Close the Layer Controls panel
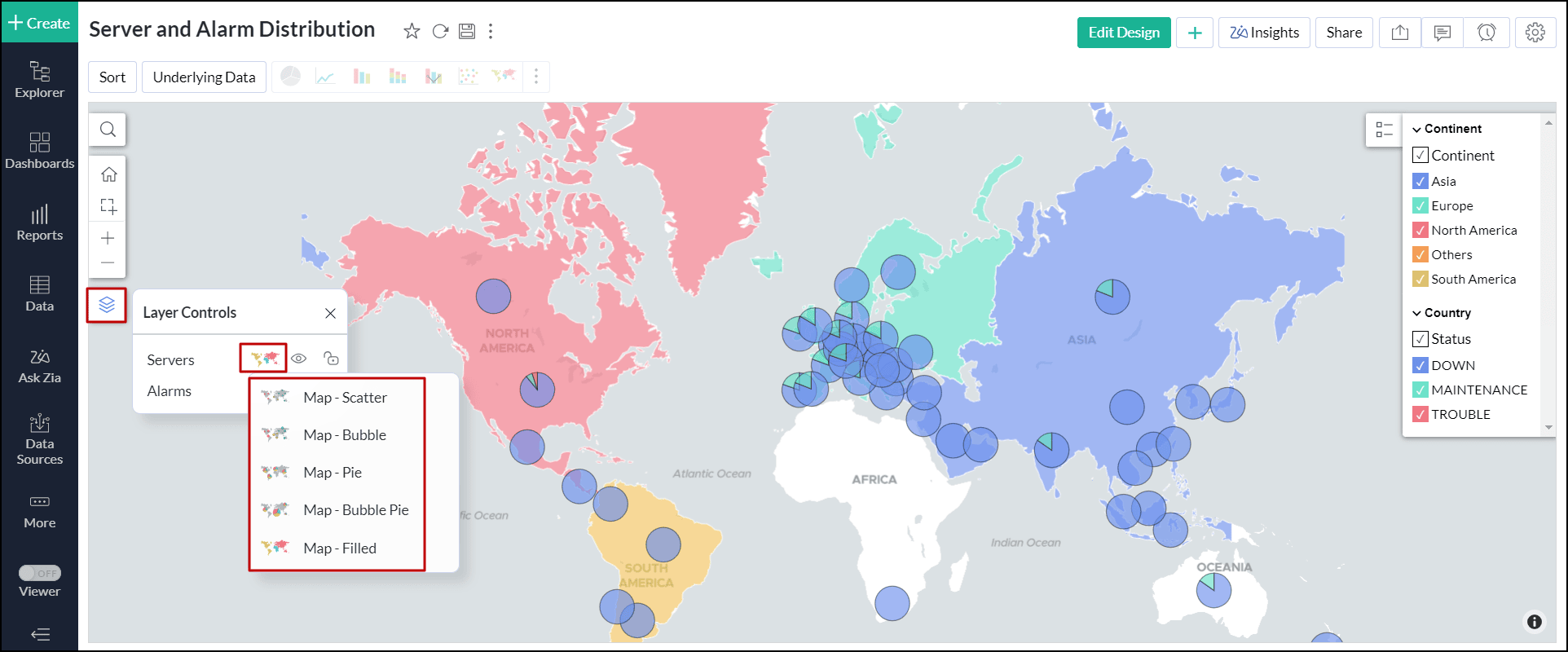This screenshot has width=1568, height=652. coord(330,313)
